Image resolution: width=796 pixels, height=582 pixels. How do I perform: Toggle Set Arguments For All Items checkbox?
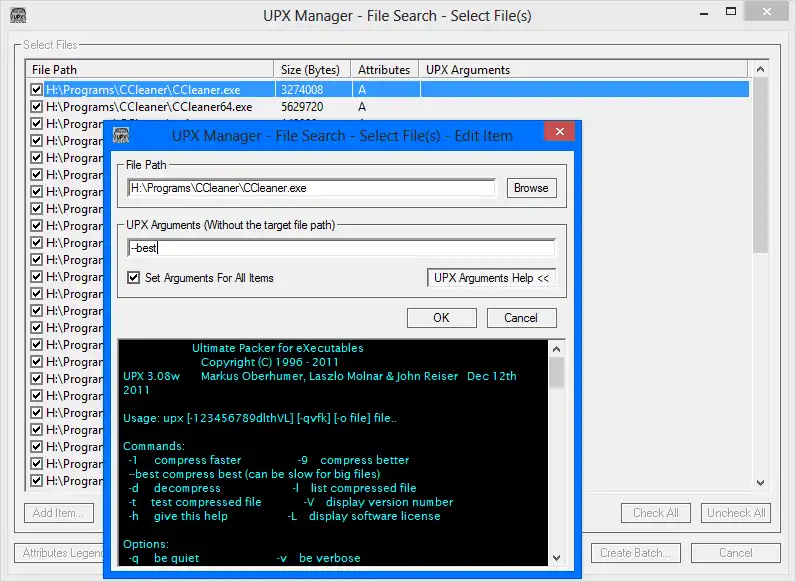pyautogui.click(x=134, y=278)
